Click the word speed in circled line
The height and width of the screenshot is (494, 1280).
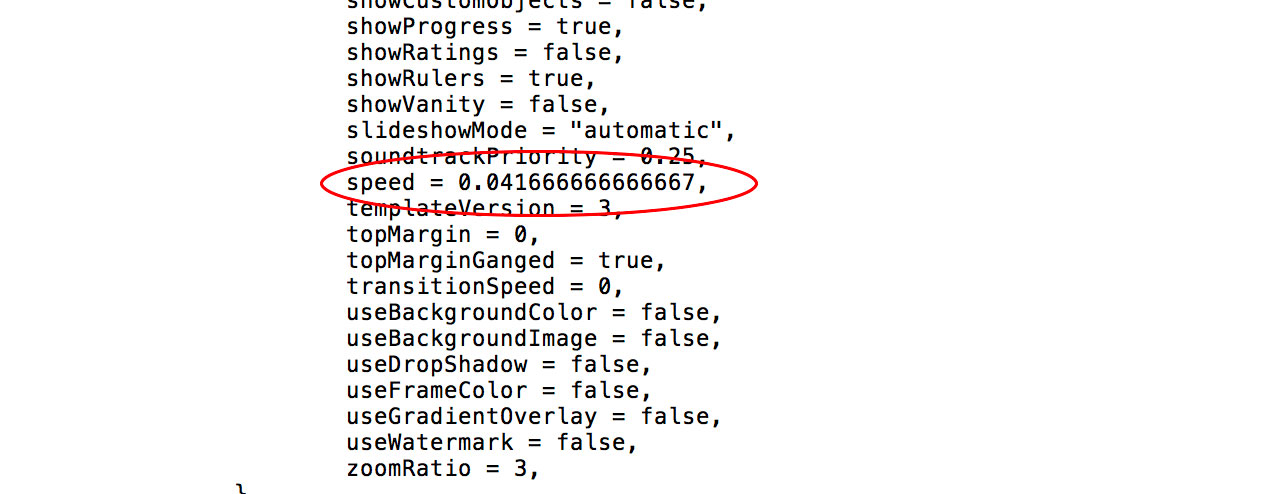(381, 184)
